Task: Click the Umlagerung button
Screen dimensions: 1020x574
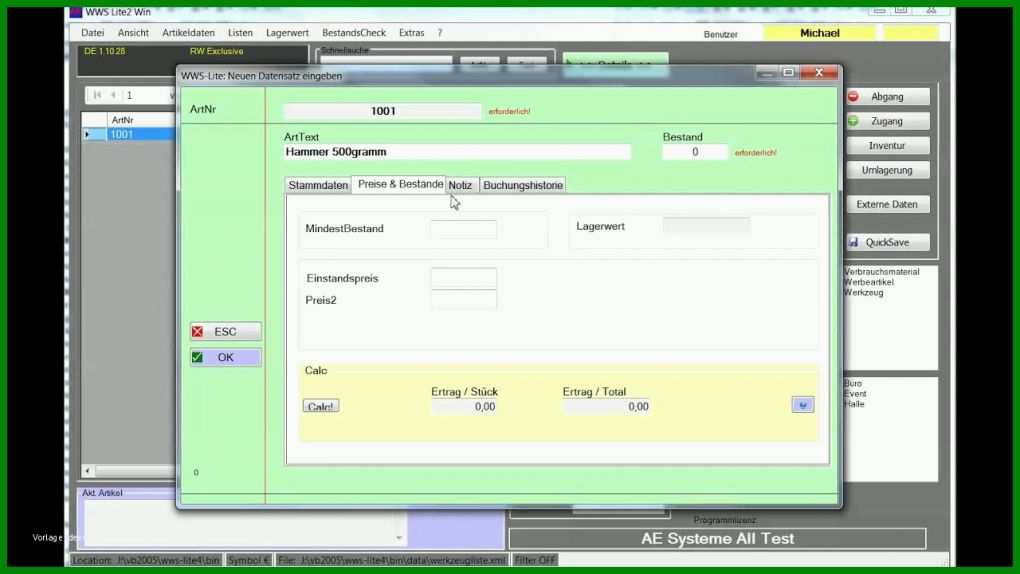Action: tap(888, 171)
